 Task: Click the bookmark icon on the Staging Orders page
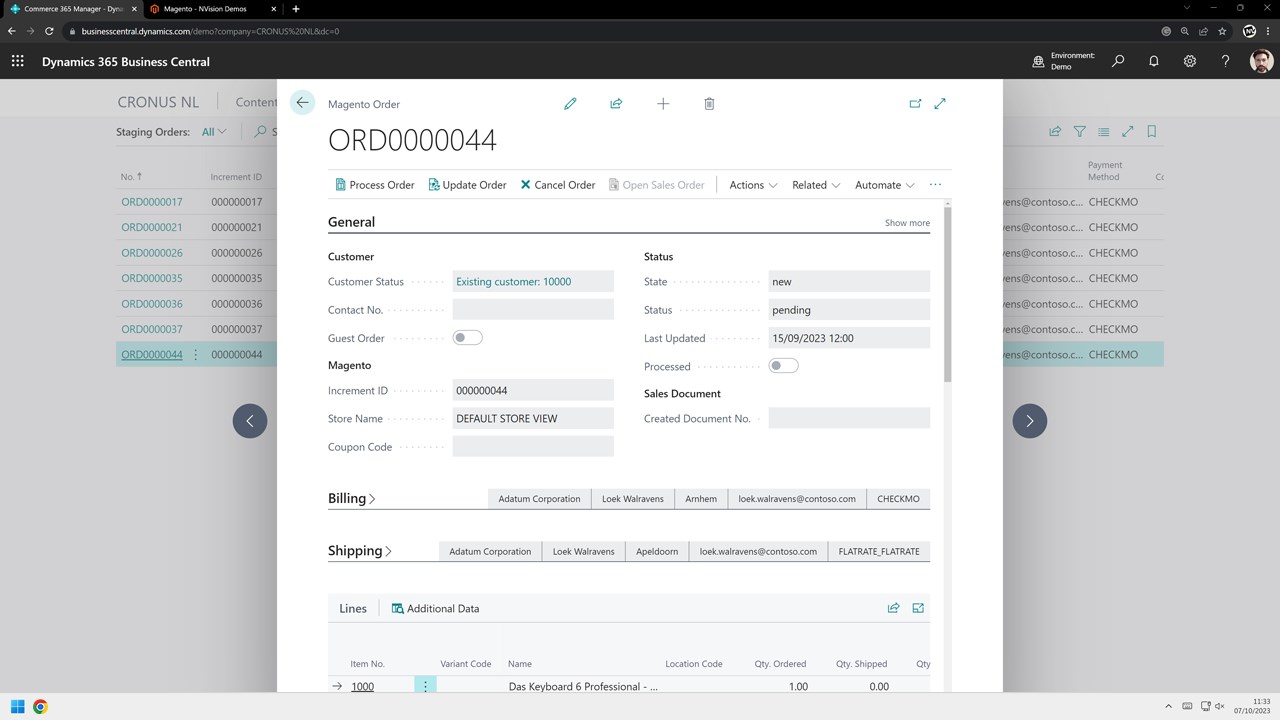[1152, 131]
